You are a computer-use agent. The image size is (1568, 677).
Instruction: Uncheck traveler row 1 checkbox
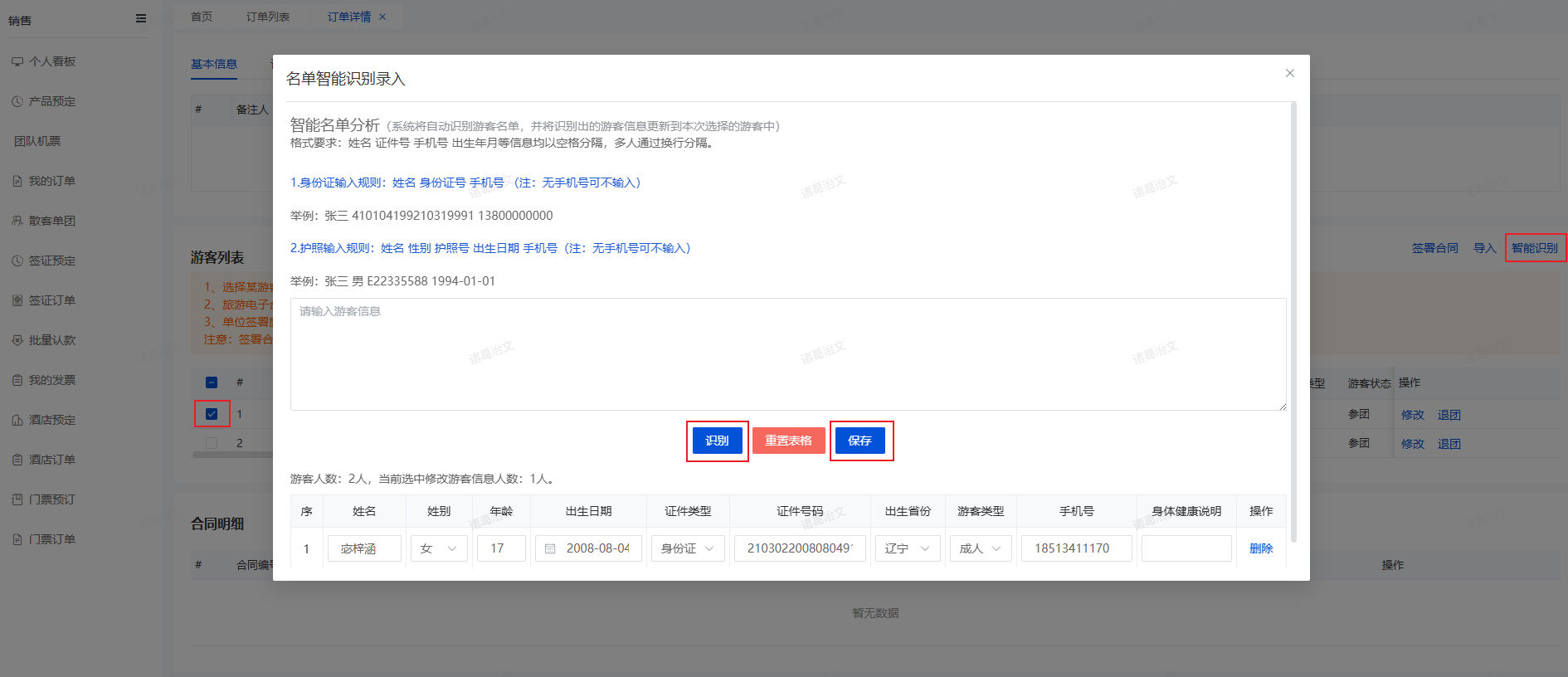[x=212, y=414]
